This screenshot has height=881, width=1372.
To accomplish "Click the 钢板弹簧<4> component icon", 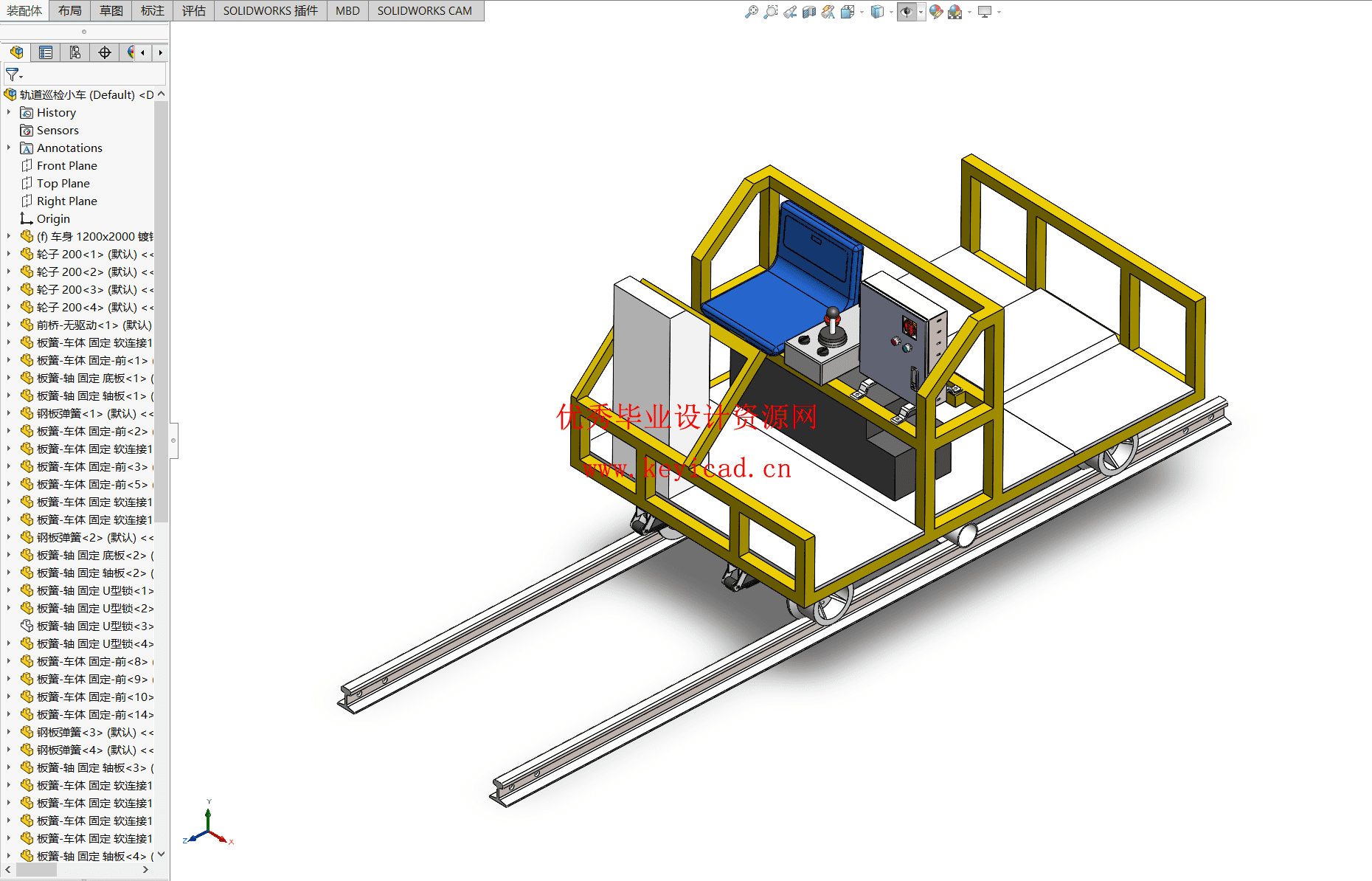I will click(x=27, y=750).
